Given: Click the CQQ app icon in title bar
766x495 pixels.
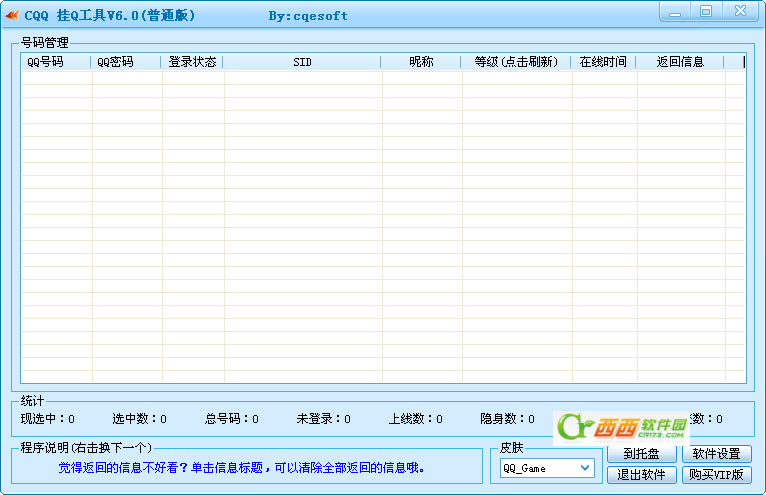Looking at the screenshot, I should 12,16.
